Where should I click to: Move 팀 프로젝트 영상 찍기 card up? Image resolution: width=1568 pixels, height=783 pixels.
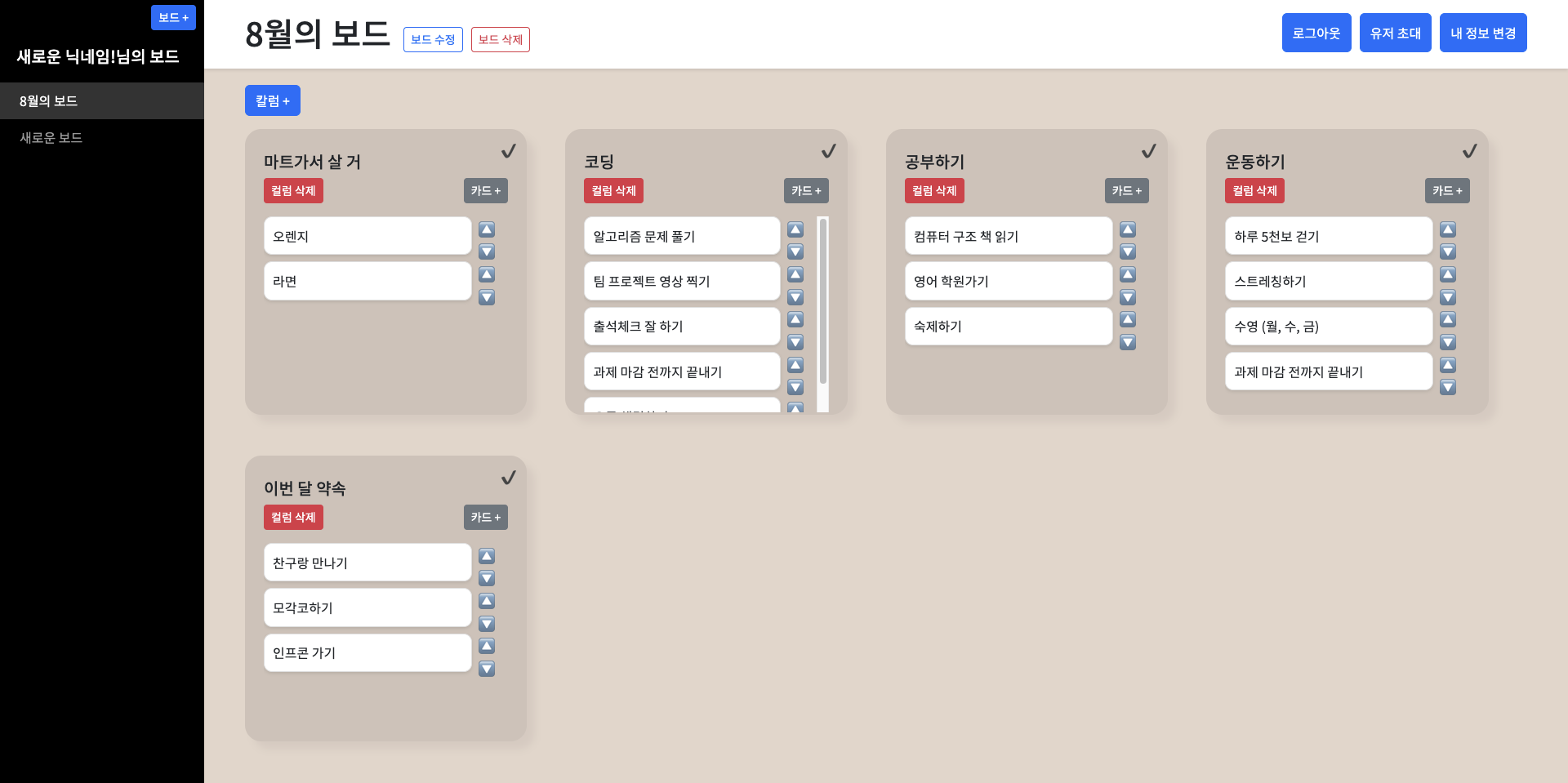pyautogui.click(x=795, y=274)
